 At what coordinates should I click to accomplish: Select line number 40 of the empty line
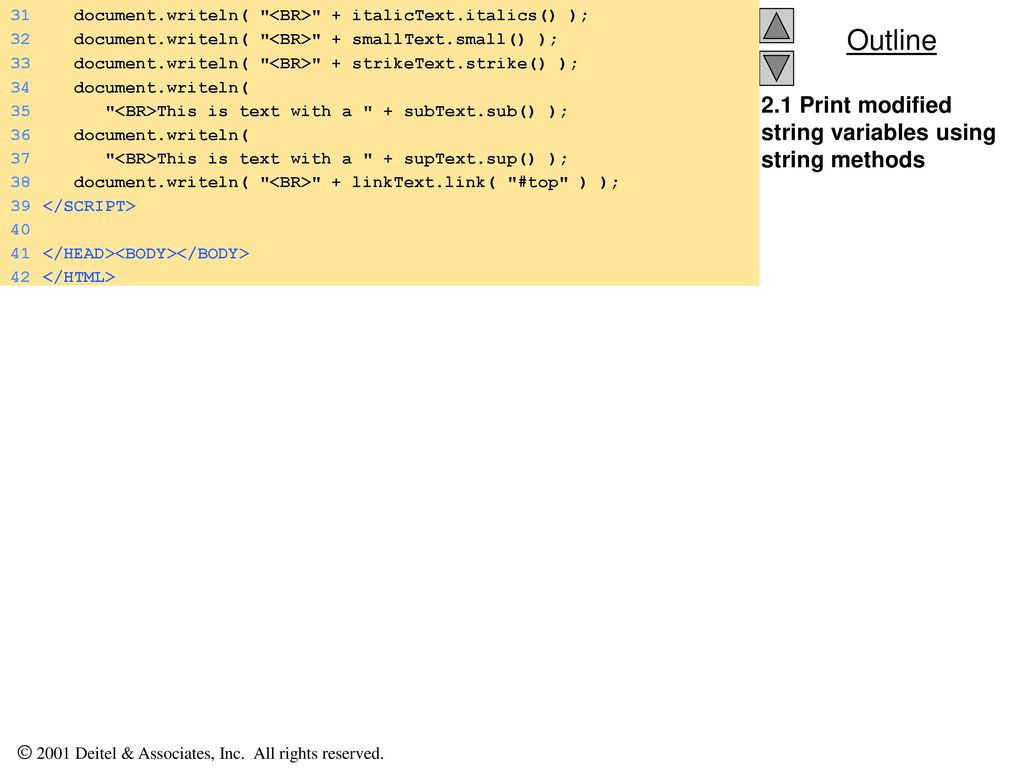point(20,230)
